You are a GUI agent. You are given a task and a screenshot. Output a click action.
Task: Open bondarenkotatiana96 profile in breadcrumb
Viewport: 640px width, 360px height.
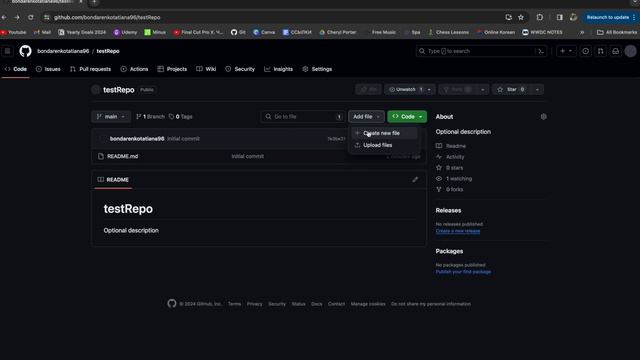click(63, 51)
